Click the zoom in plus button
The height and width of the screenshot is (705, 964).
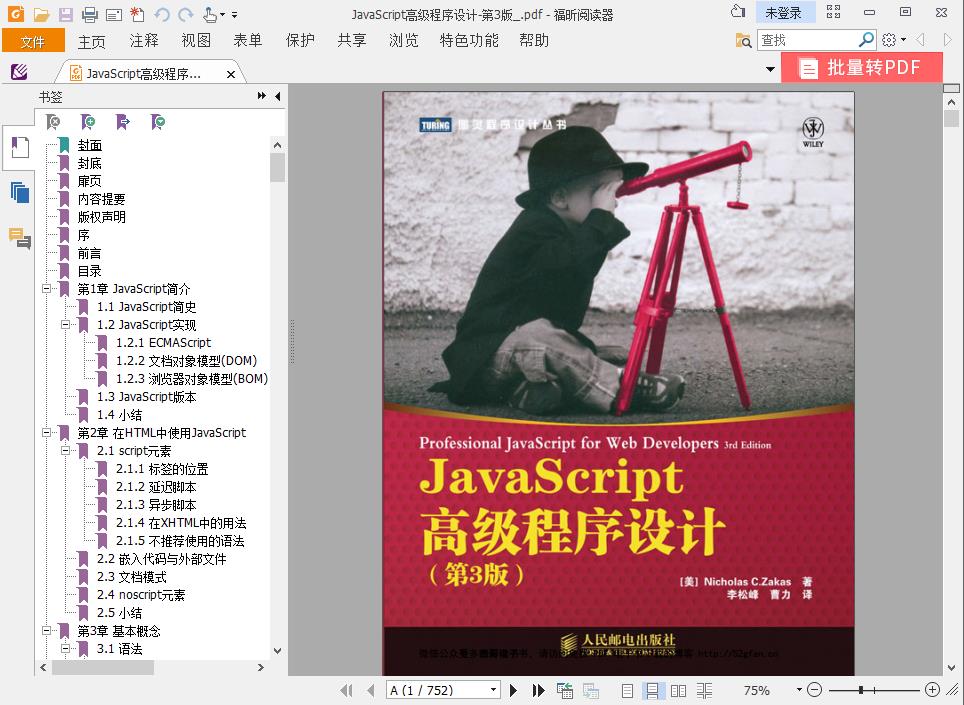click(932, 690)
